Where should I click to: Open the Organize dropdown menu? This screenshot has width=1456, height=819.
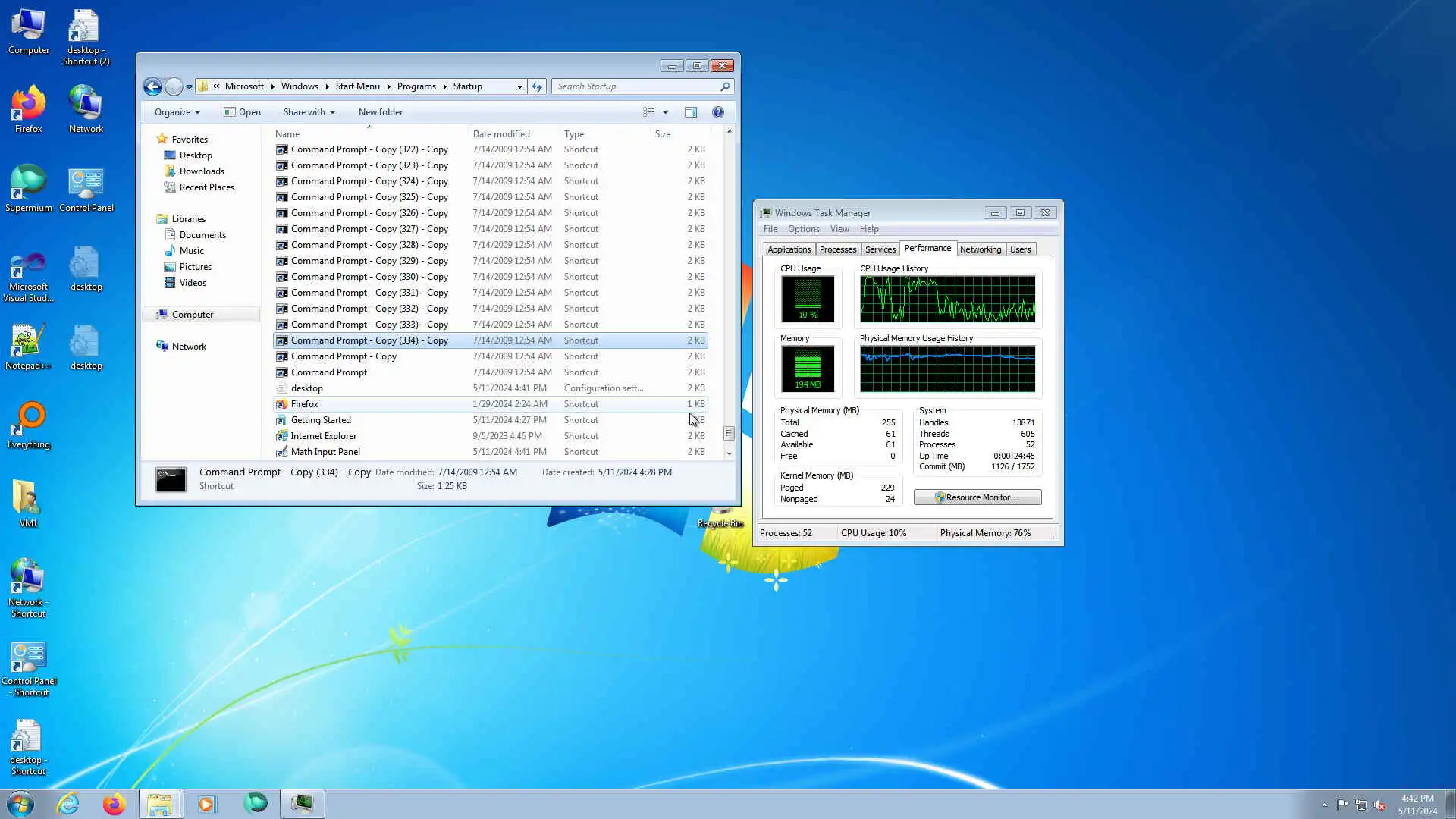(x=177, y=112)
